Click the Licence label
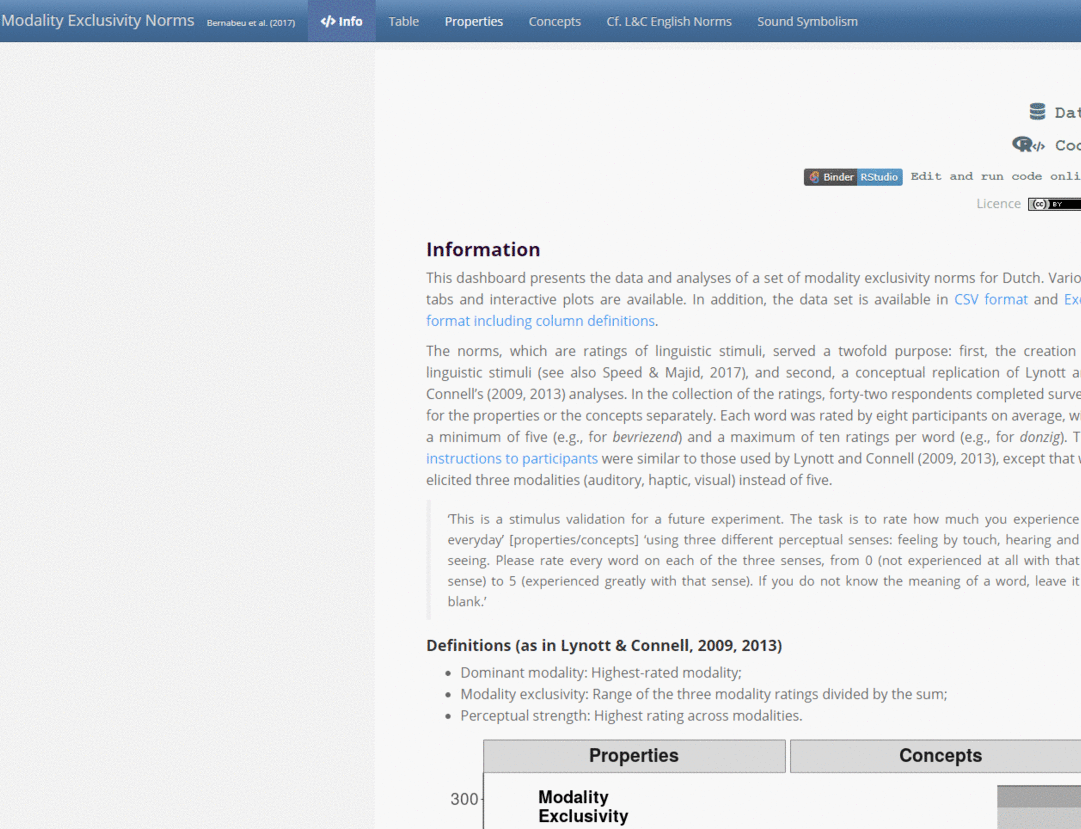The width and height of the screenshot is (1081, 829). tap(998, 203)
